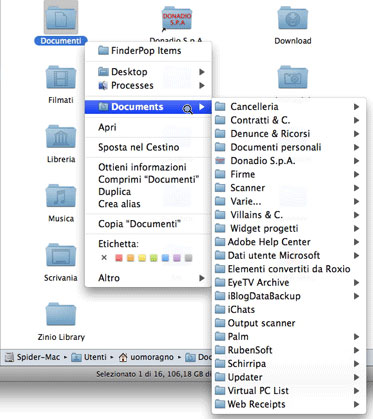This screenshot has width=373, height=419.
Task: Open Dati utente Microsoft submenu item
Action: click(289, 255)
